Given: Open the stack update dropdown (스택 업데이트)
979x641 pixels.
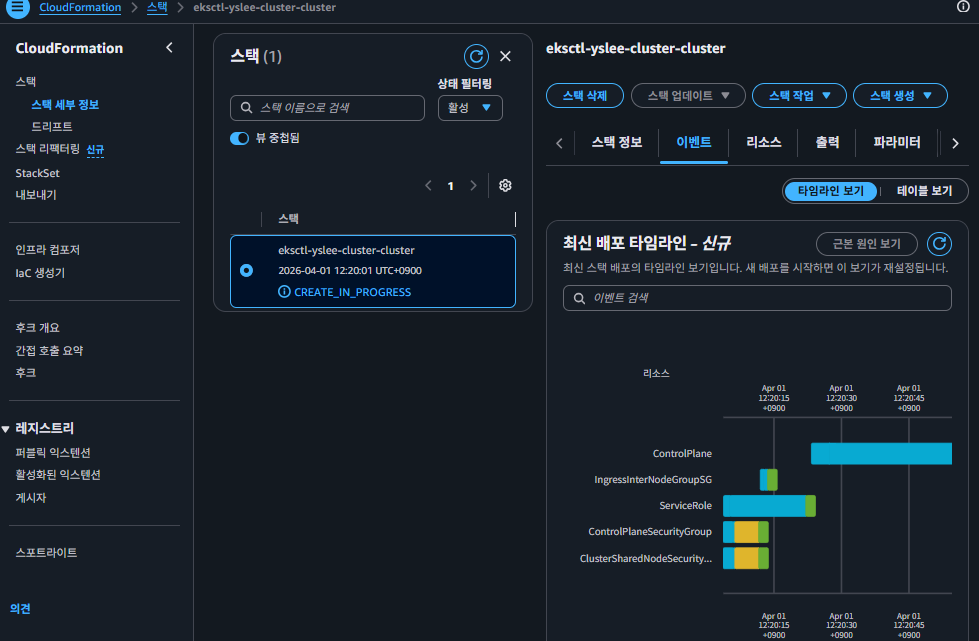Looking at the screenshot, I should click(688, 95).
